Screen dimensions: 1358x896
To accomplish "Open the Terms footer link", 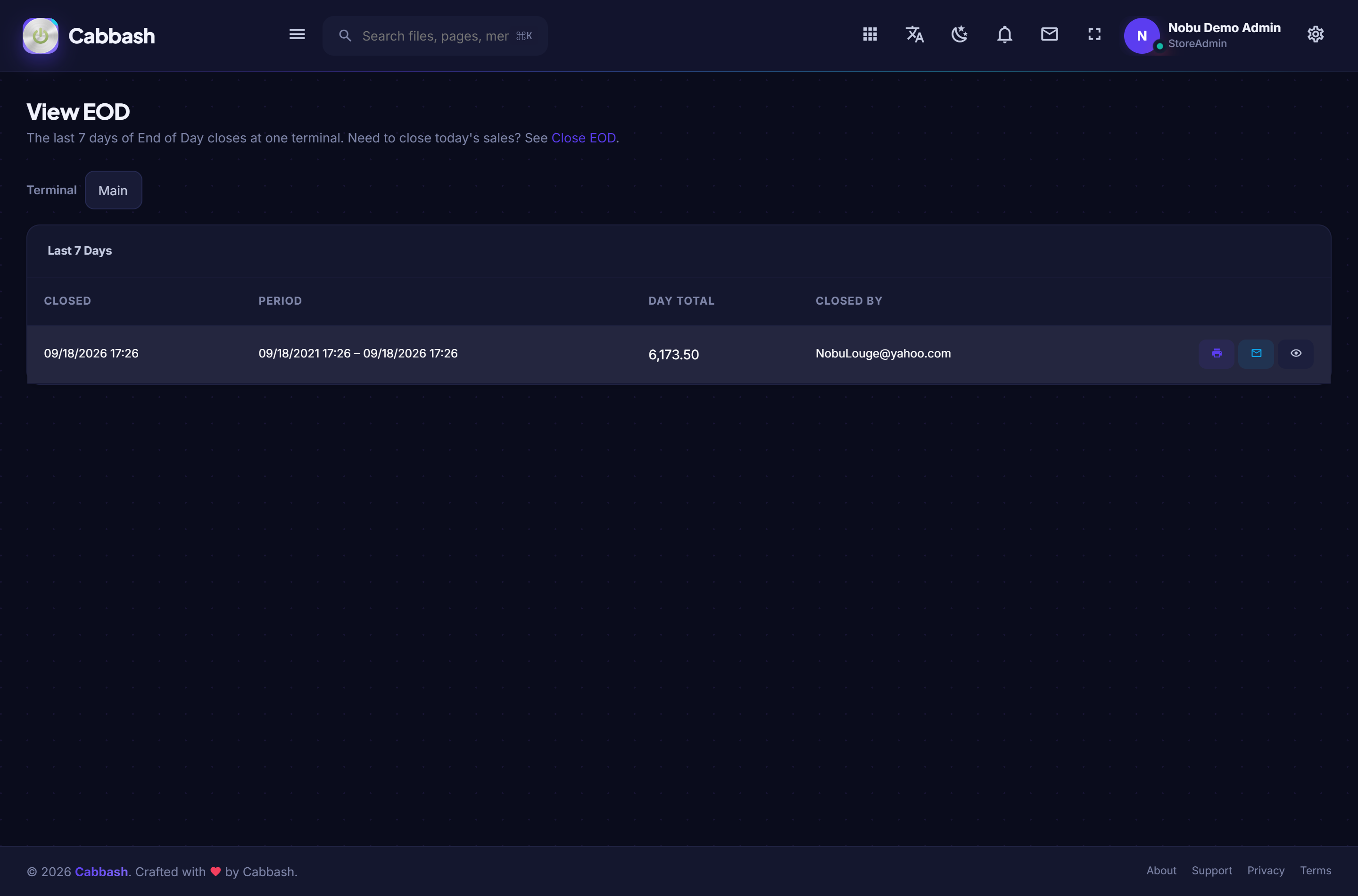I will click(1315, 871).
